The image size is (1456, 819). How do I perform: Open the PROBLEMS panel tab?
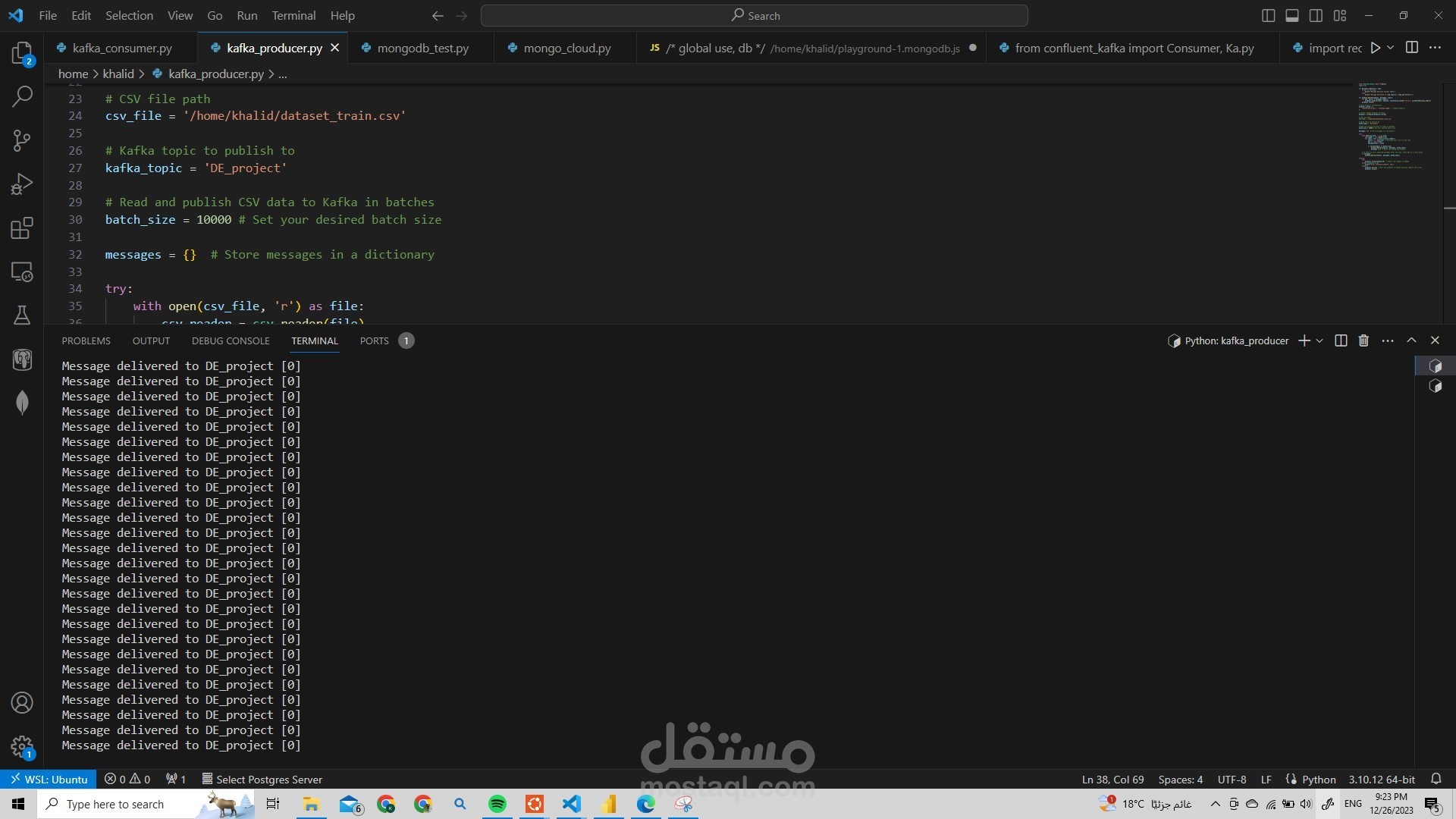pos(86,340)
